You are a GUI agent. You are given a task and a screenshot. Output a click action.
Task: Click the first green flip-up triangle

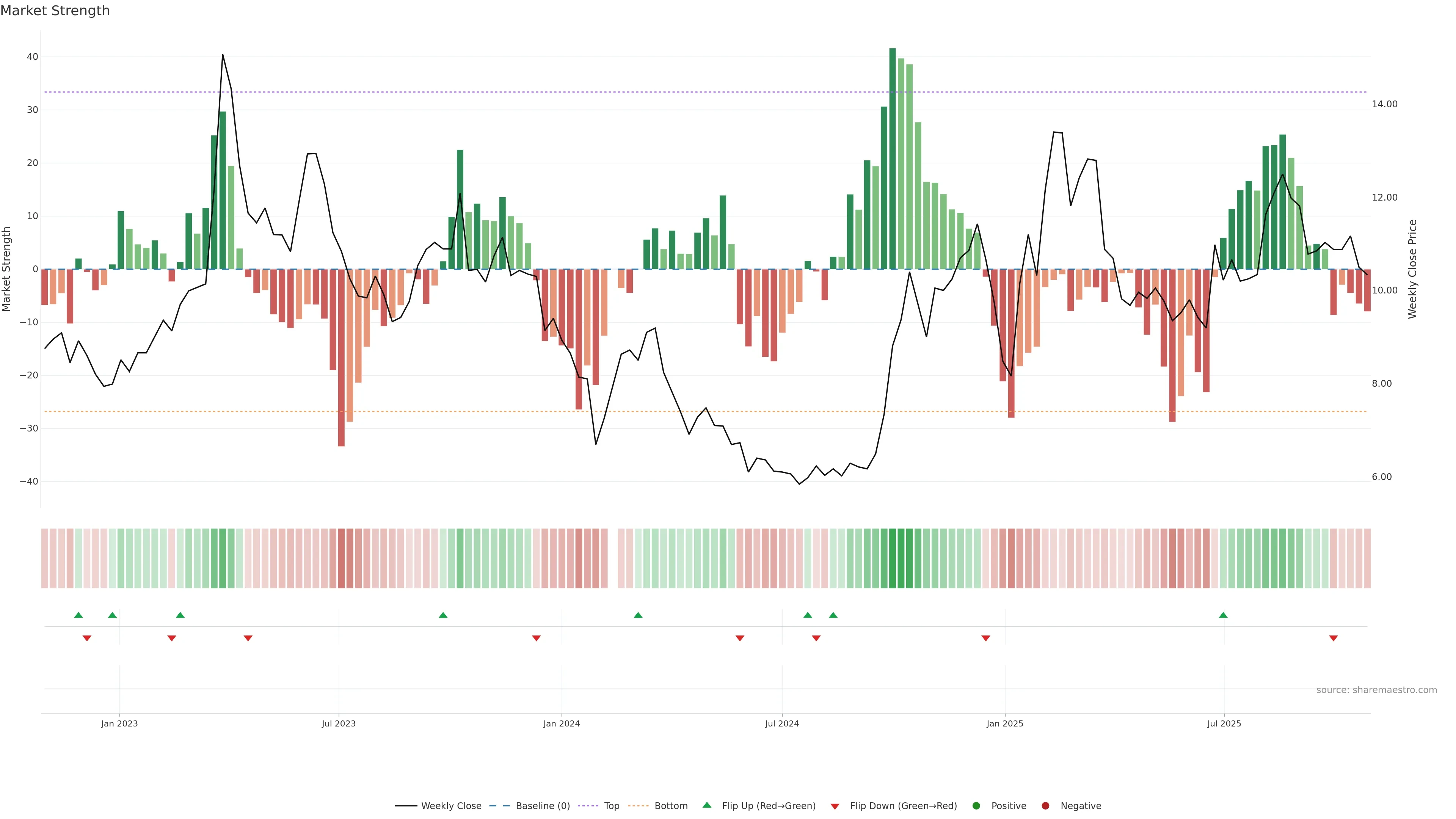tap(78, 615)
